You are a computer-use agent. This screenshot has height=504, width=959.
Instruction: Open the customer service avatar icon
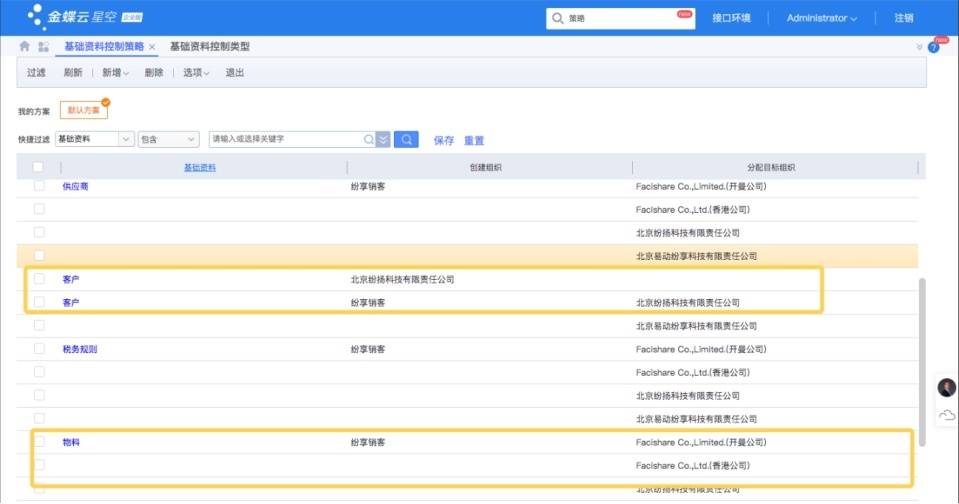tap(946, 387)
